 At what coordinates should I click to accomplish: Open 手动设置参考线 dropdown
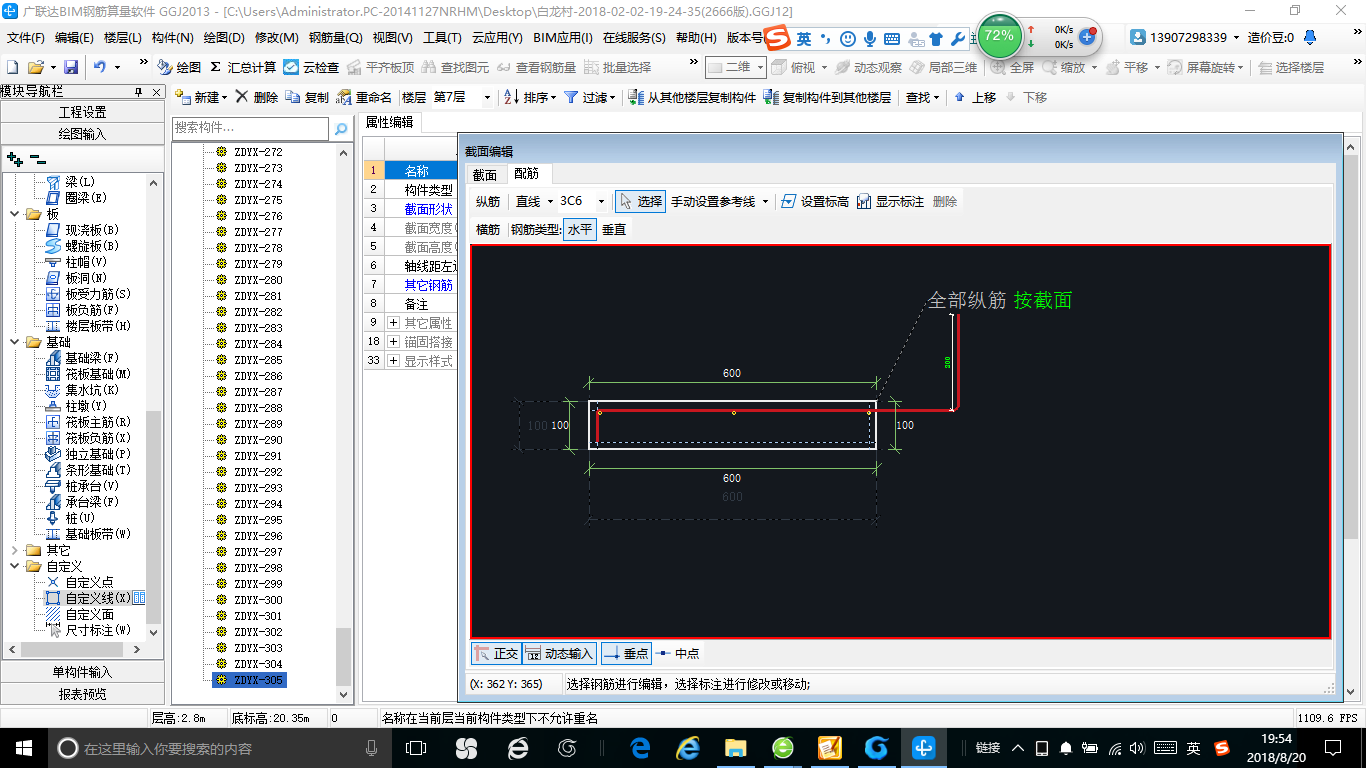pyautogui.click(x=765, y=201)
